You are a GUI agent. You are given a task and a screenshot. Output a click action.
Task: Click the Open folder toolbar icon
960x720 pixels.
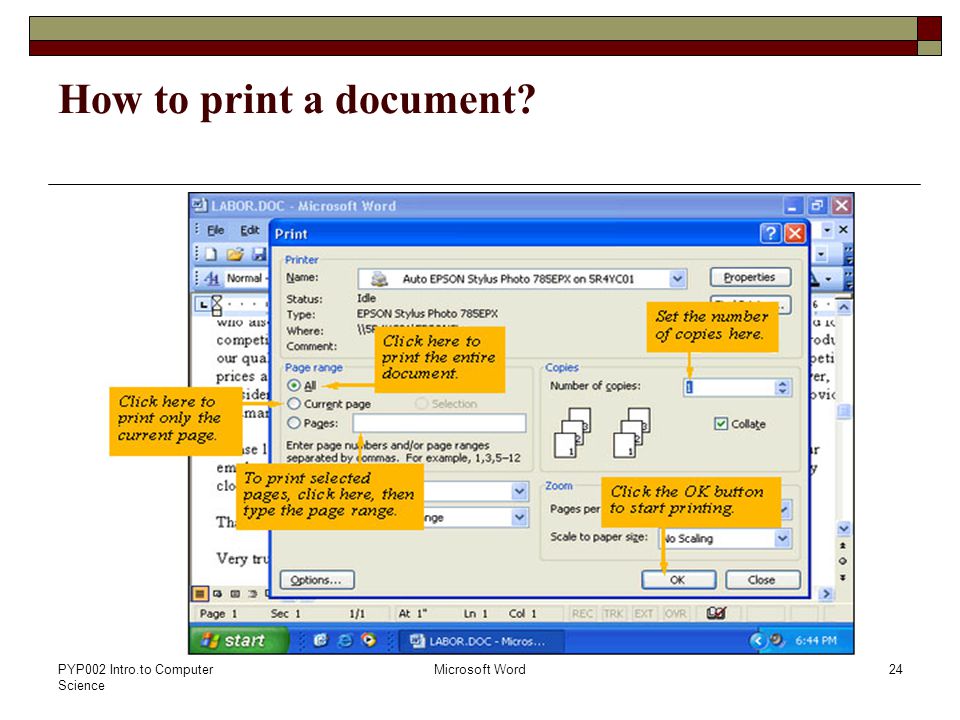(235, 254)
